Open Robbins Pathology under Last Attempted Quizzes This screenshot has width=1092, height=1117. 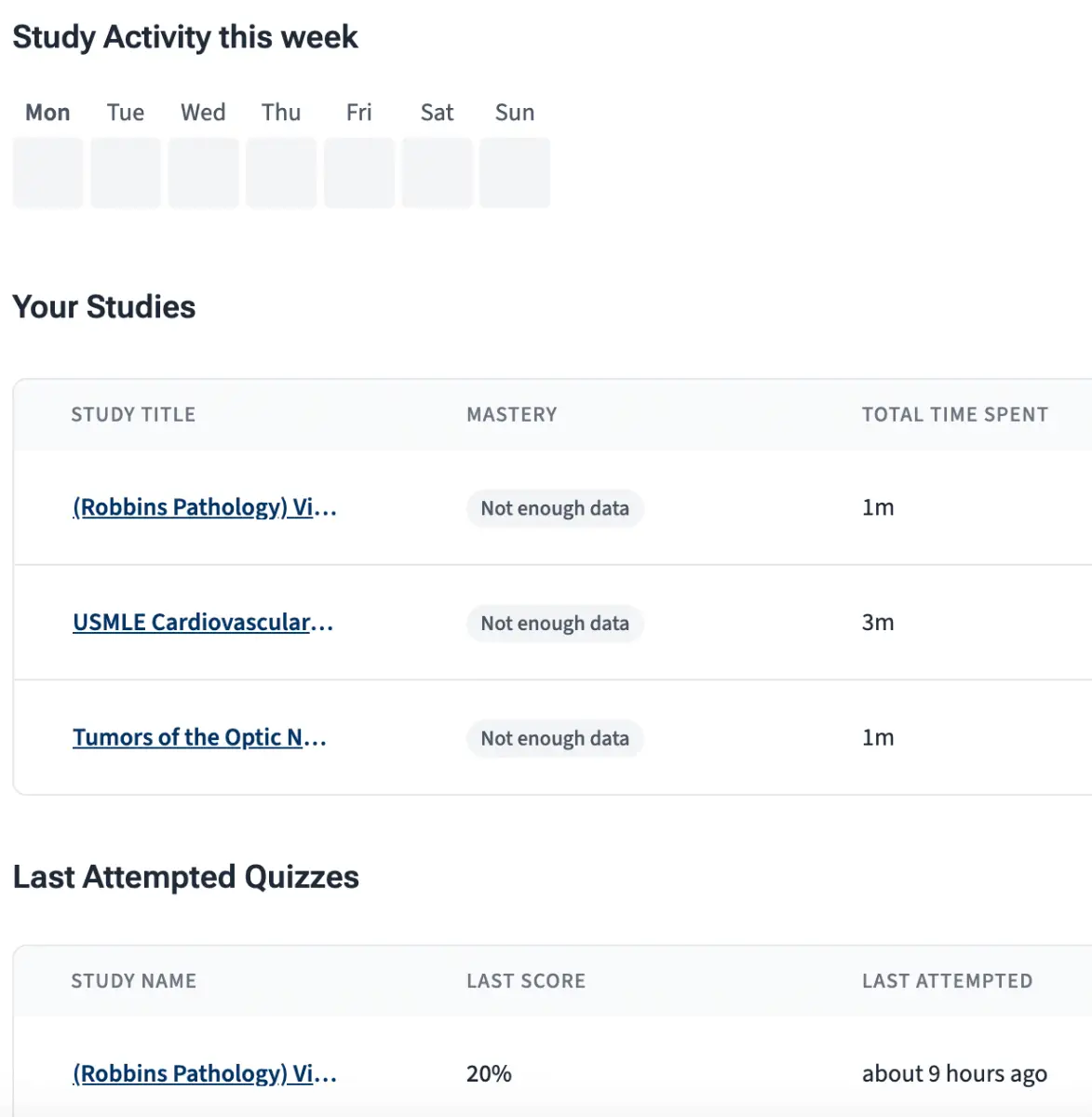click(204, 1073)
